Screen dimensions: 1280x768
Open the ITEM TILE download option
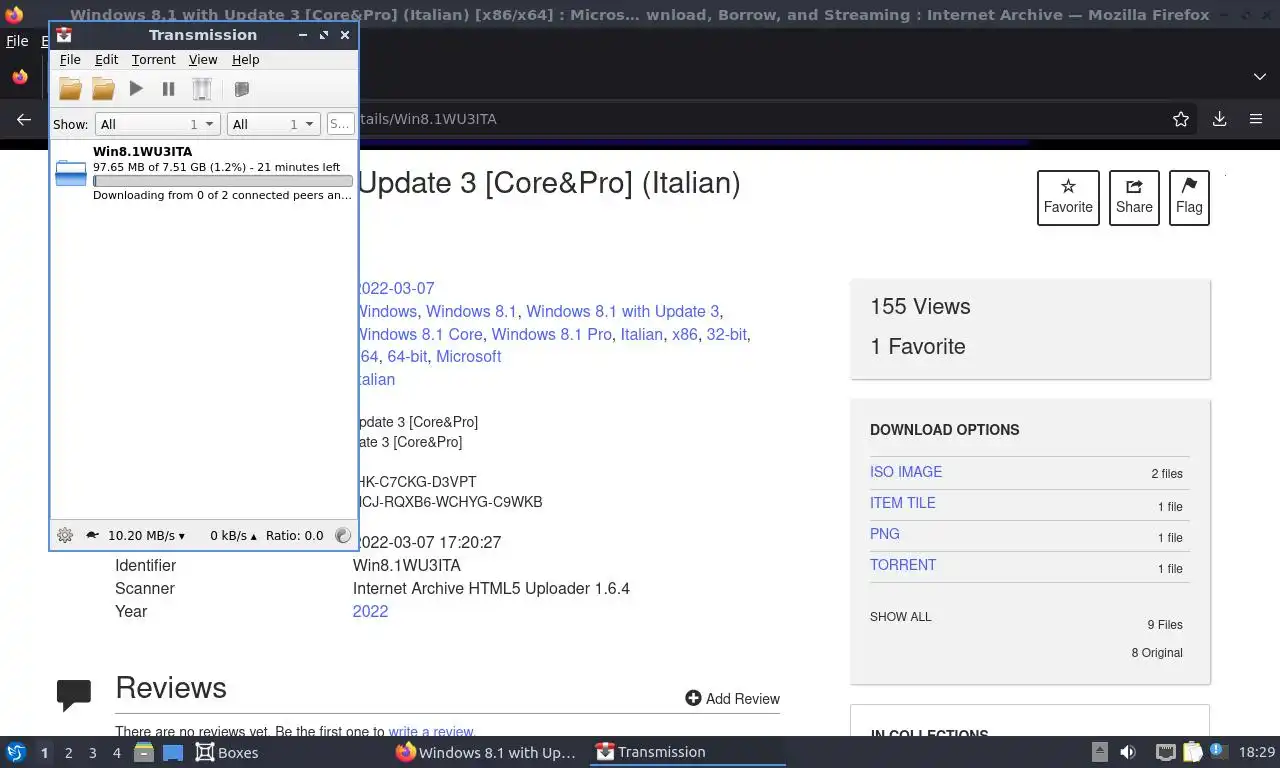(x=903, y=503)
